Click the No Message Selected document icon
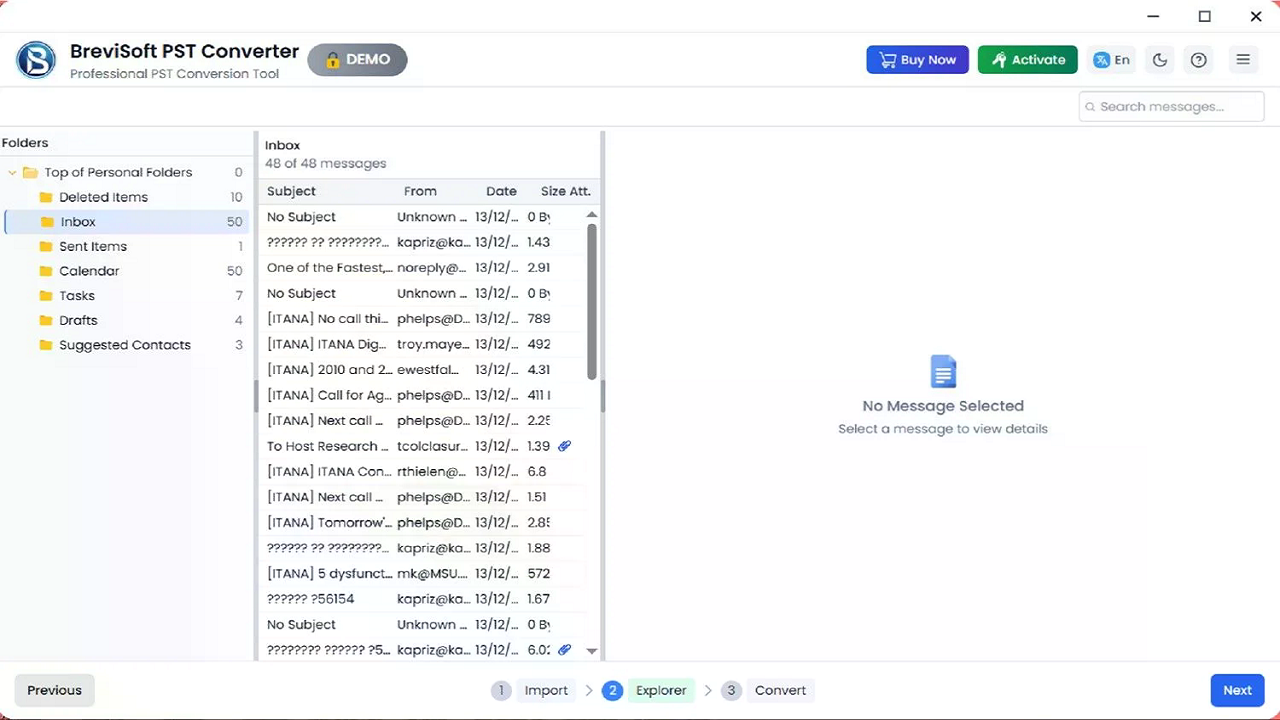The height and width of the screenshot is (720, 1280). click(x=943, y=371)
